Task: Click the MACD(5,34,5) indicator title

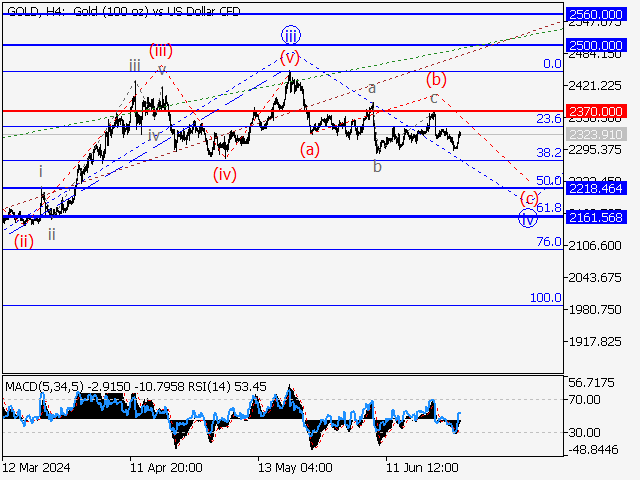Action: coord(40,385)
